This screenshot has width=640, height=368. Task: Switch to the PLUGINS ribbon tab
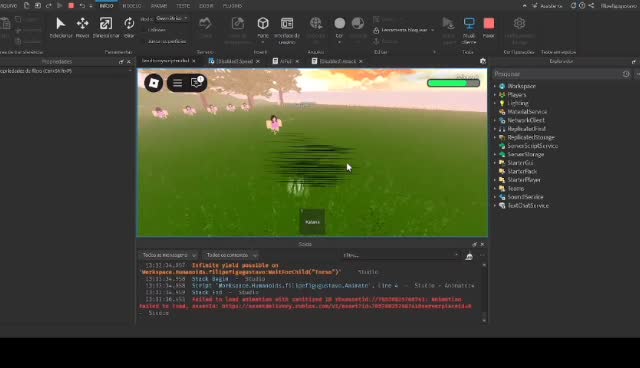232,6
